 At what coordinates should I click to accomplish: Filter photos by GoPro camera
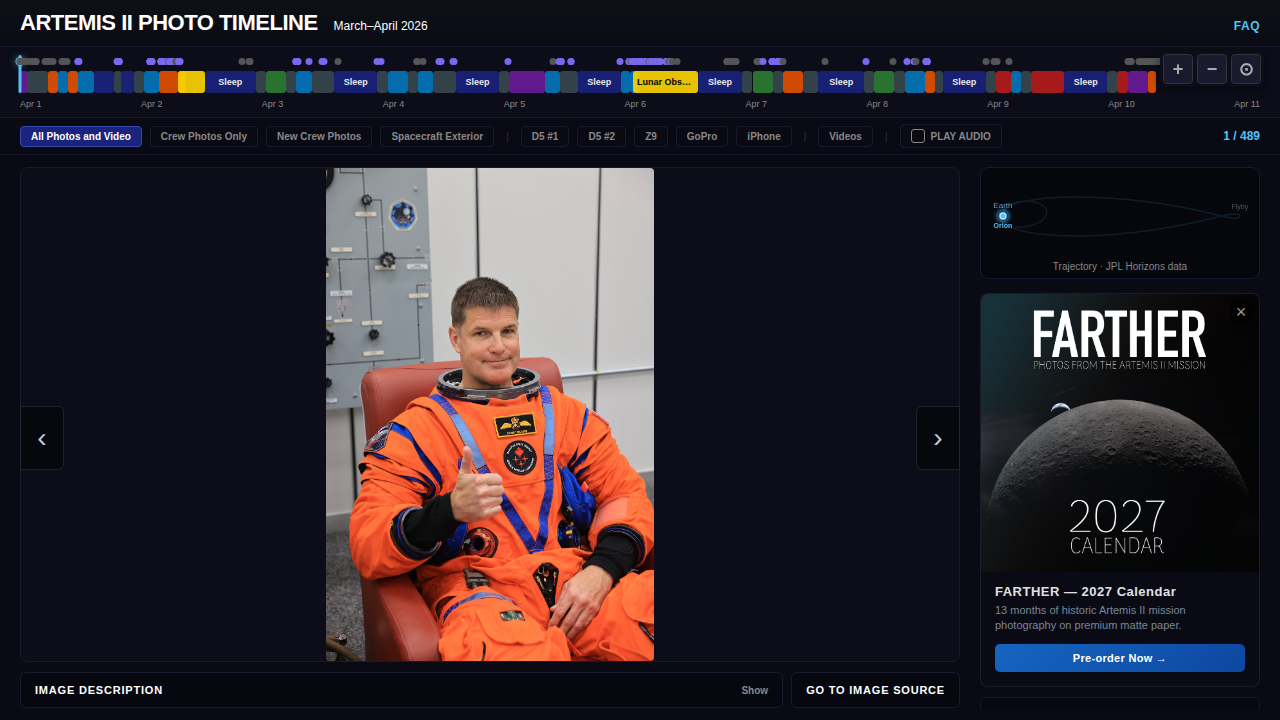click(702, 136)
